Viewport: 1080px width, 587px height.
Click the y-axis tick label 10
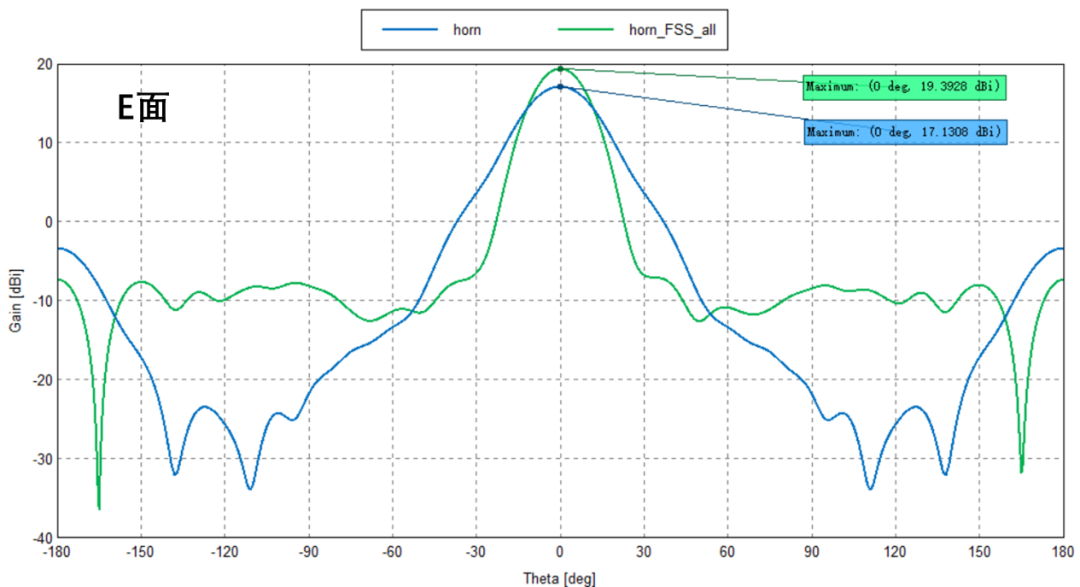tap(45, 143)
